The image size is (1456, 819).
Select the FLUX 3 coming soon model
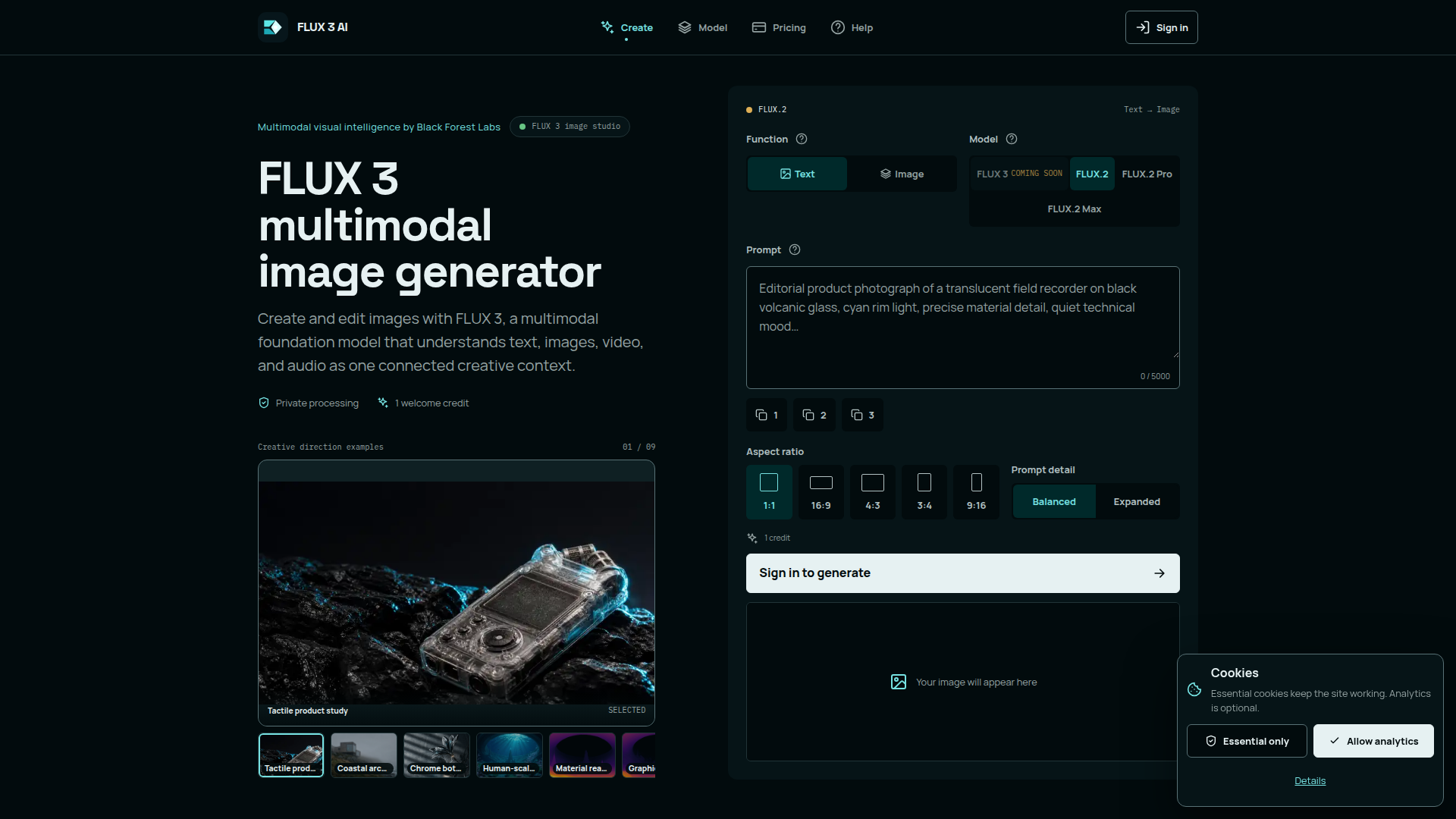(1019, 174)
